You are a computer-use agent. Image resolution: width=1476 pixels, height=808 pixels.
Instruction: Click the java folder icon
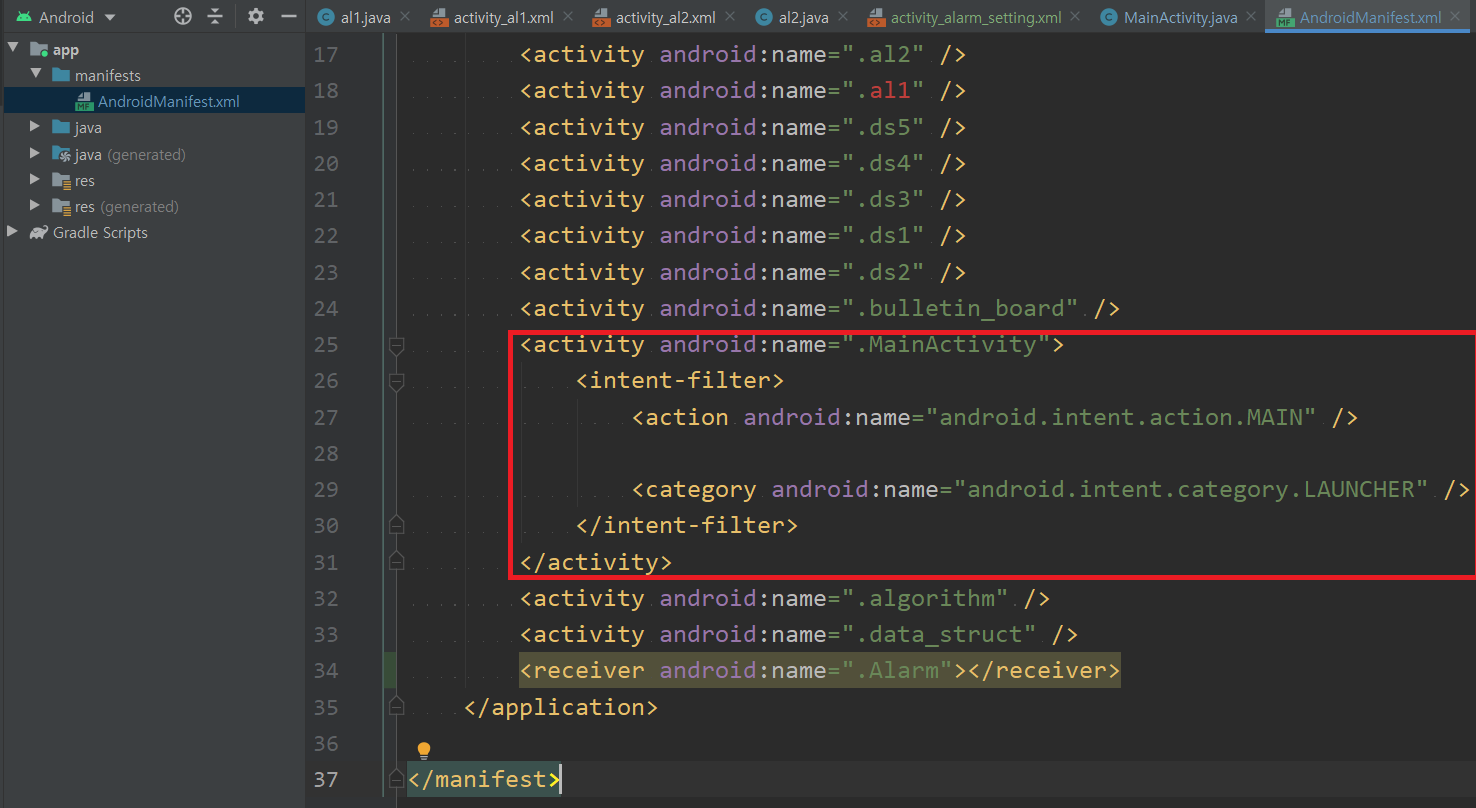[x=61, y=127]
